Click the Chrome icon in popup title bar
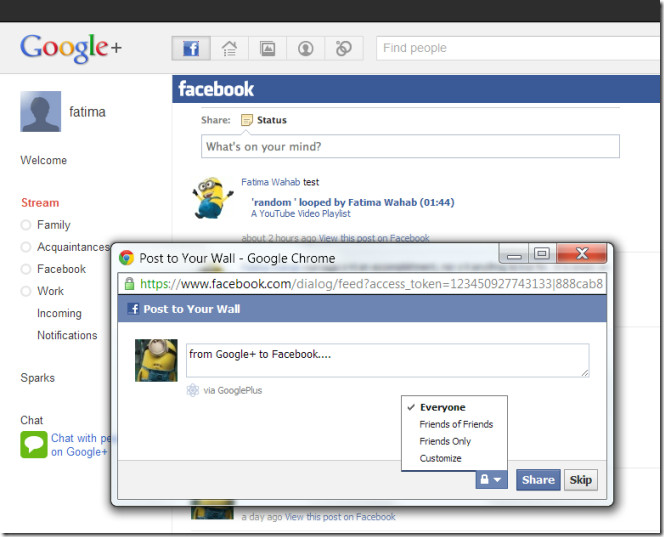Image resolution: width=664 pixels, height=537 pixels. click(126, 257)
